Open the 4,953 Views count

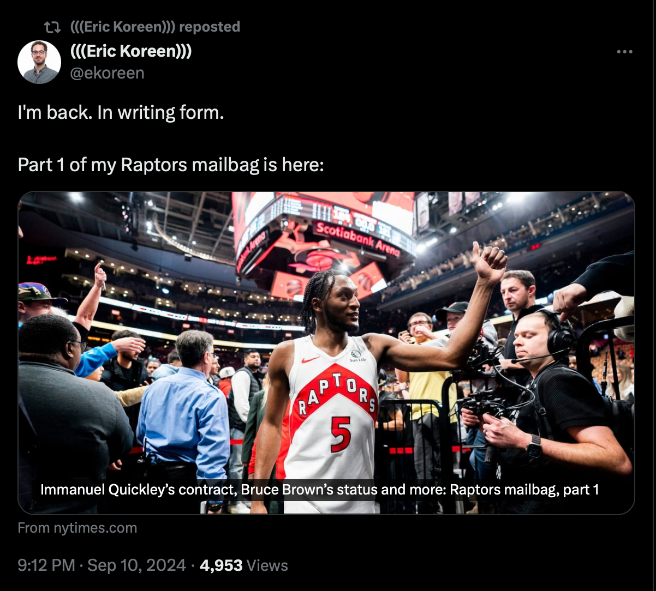244,565
